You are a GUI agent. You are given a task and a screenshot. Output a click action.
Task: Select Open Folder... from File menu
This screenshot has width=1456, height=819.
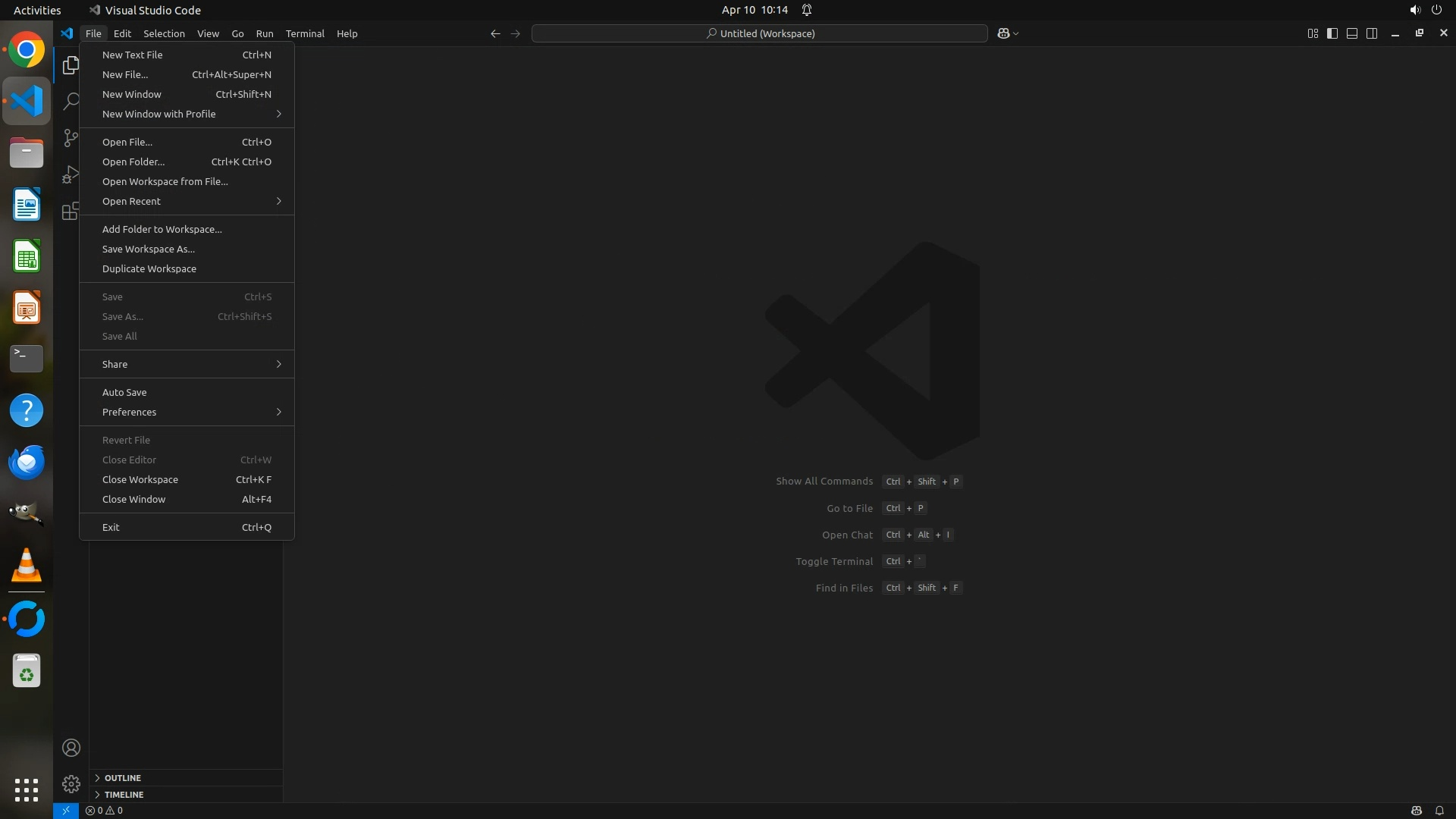(133, 162)
